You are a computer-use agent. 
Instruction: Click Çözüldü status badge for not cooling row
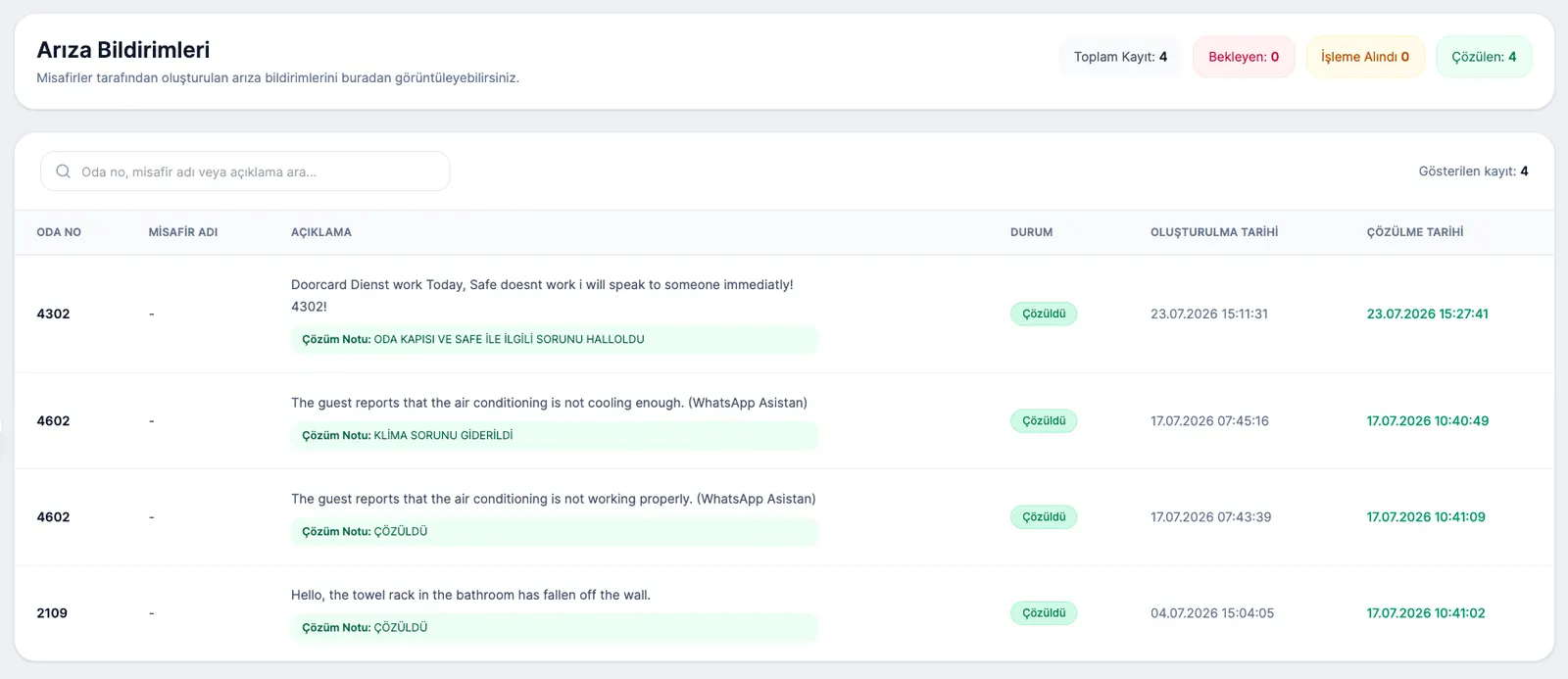point(1044,420)
